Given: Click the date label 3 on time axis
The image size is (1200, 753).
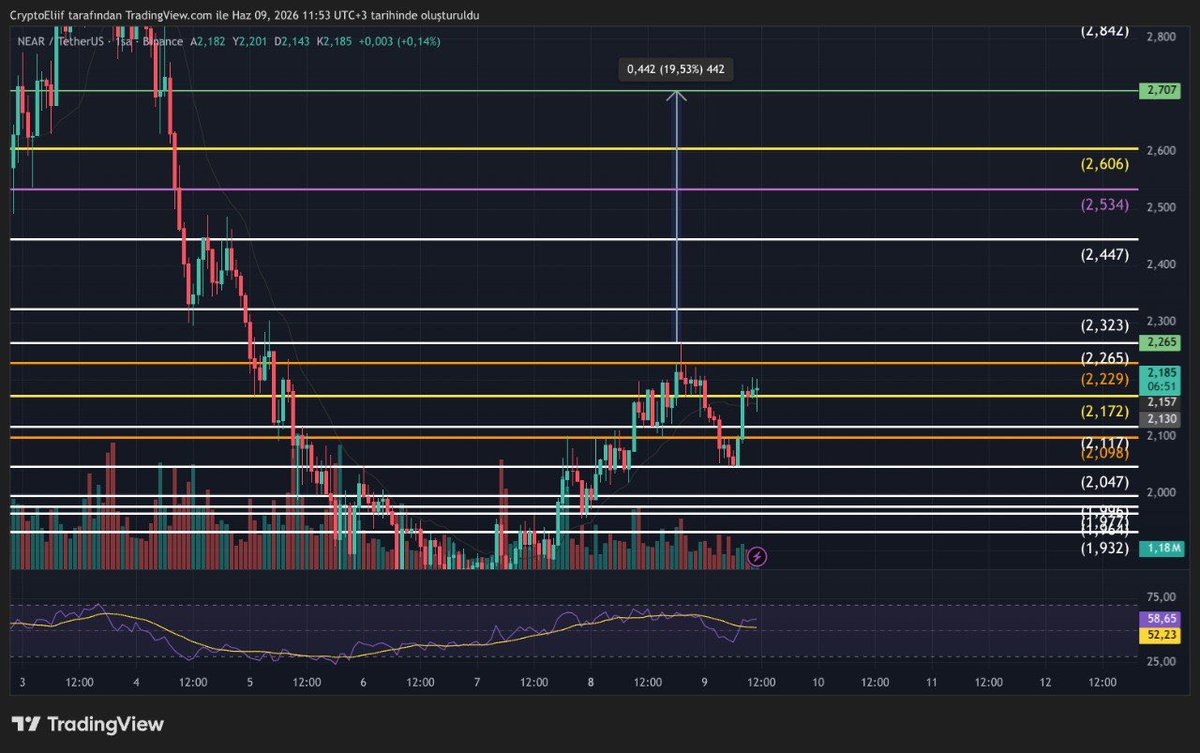Looking at the screenshot, I should pyautogui.click(x=22, y=682).
